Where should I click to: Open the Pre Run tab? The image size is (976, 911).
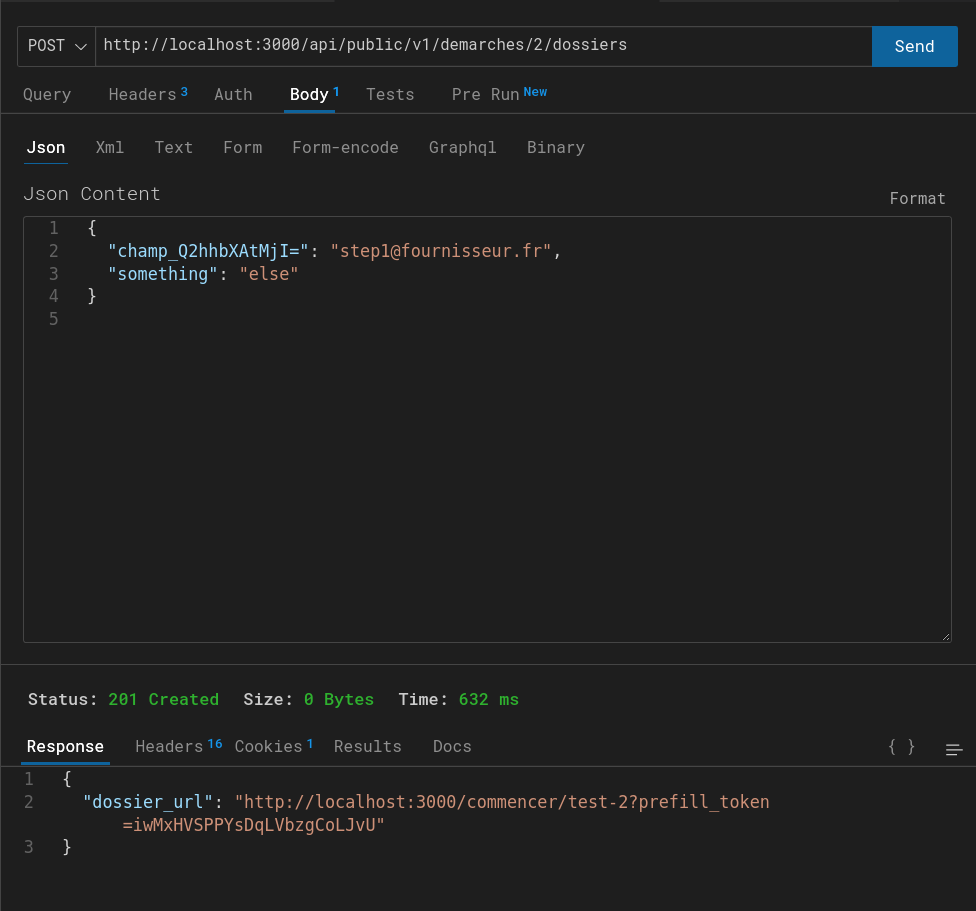click(499, 95)
